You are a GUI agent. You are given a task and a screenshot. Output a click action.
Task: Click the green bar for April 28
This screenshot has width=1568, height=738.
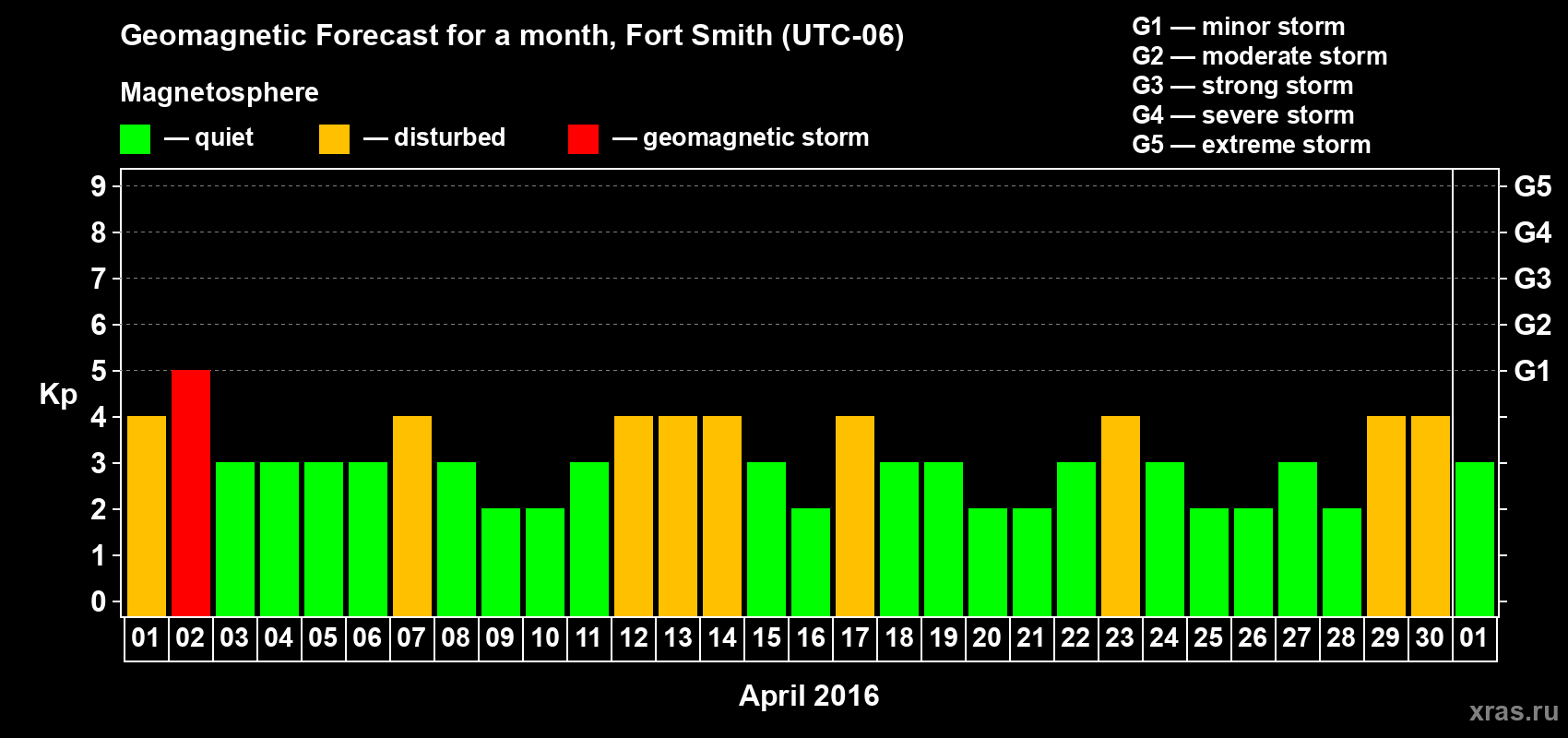(1342, 563)
